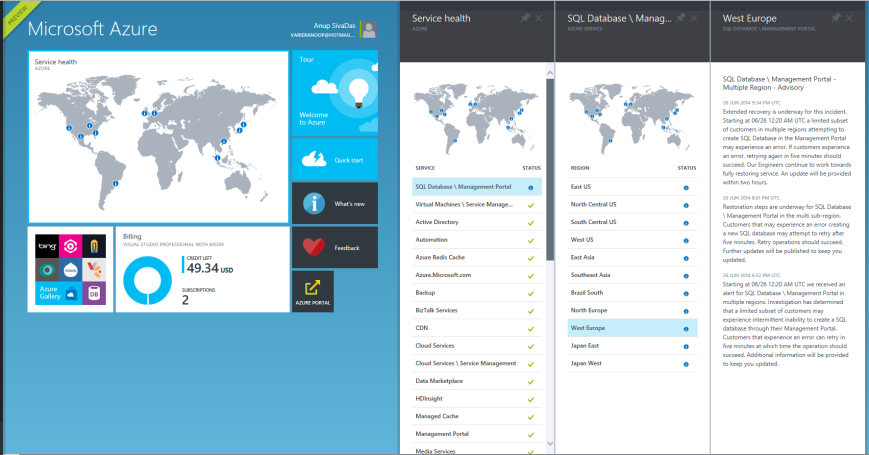
Task: Select Managed Cache row
Action: click(477, 416)
